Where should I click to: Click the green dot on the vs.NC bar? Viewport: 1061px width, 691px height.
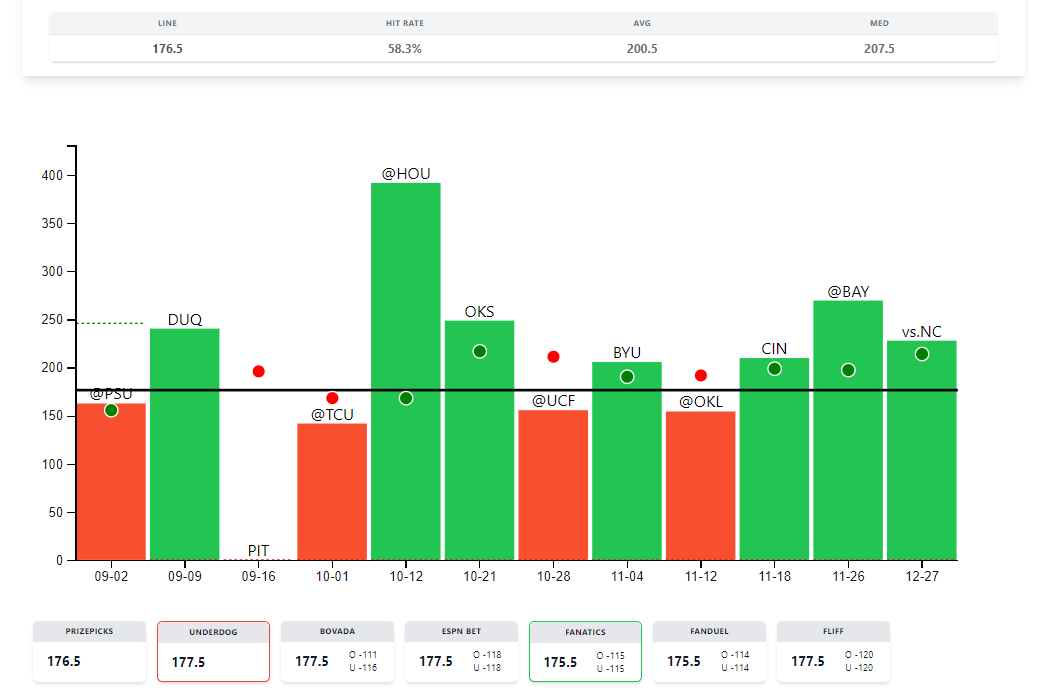[922, 354]
